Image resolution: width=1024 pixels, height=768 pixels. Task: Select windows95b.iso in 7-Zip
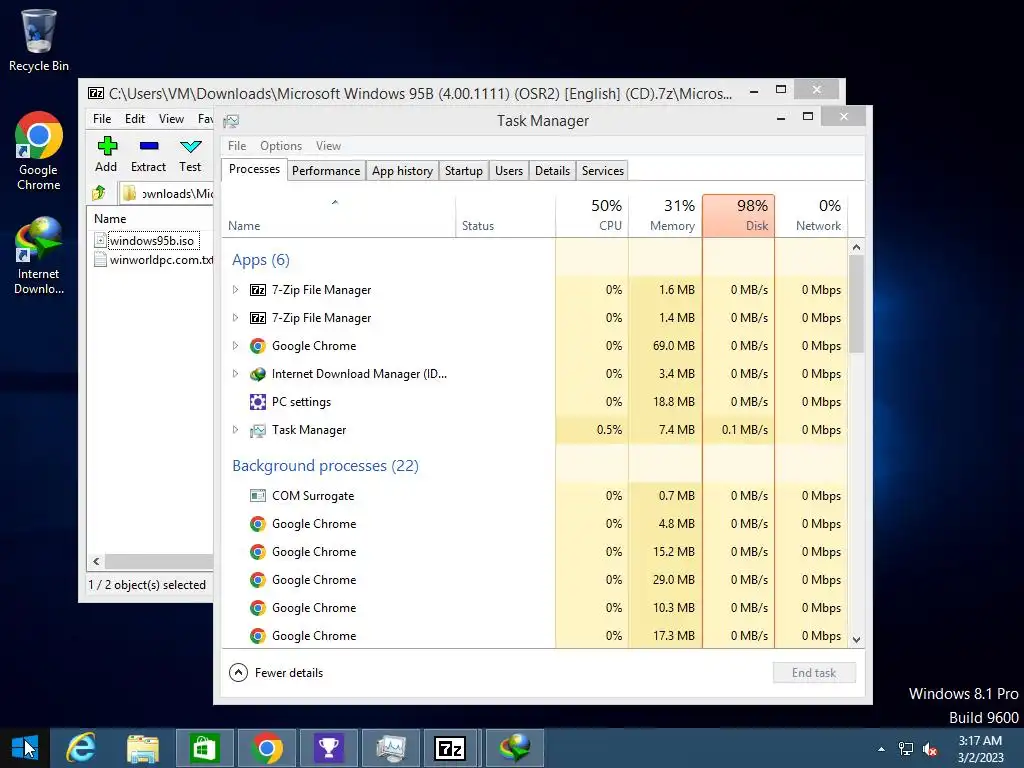[x=152, y=241]
